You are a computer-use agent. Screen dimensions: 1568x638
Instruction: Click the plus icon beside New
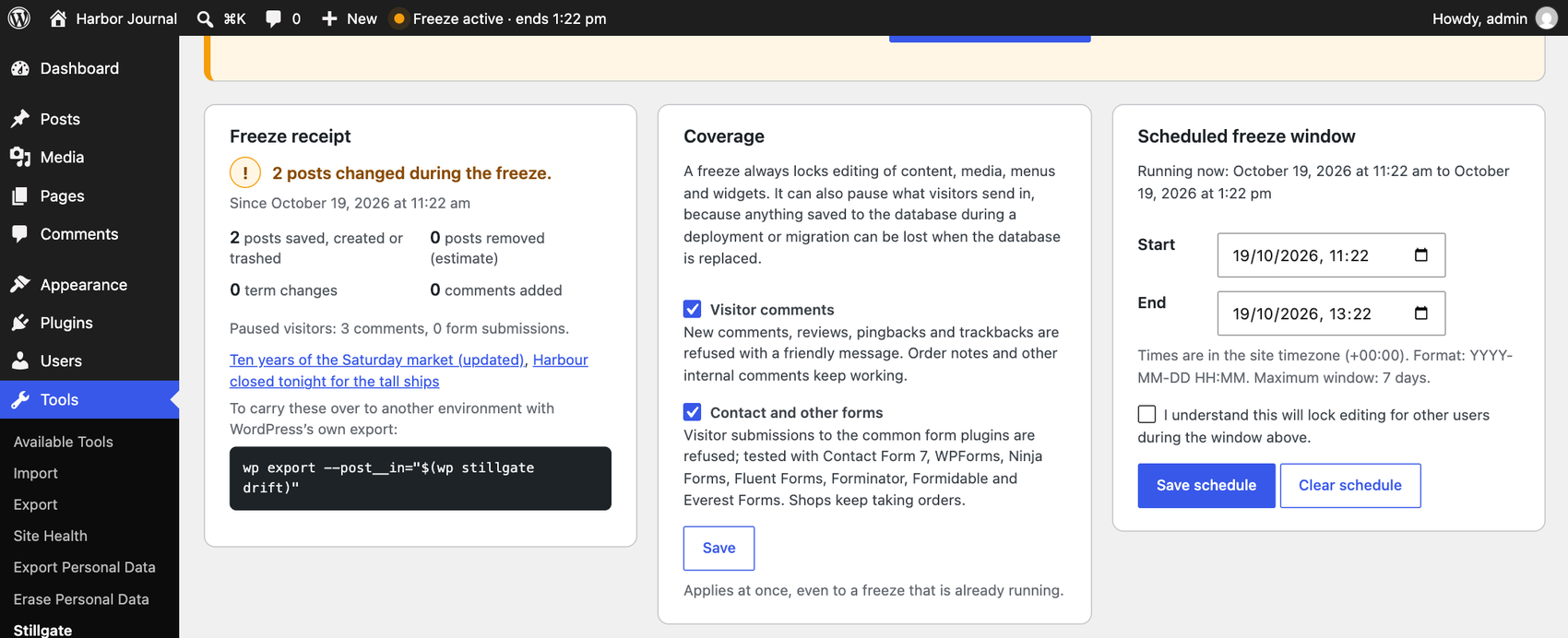[329, 18]
